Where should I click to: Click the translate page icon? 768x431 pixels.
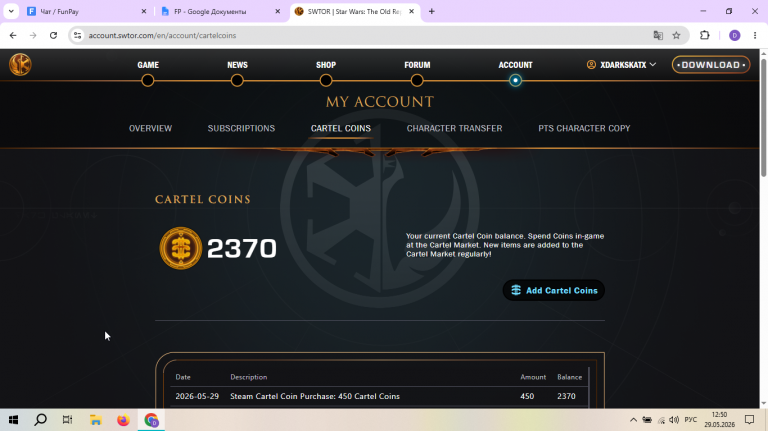[658, 35]
